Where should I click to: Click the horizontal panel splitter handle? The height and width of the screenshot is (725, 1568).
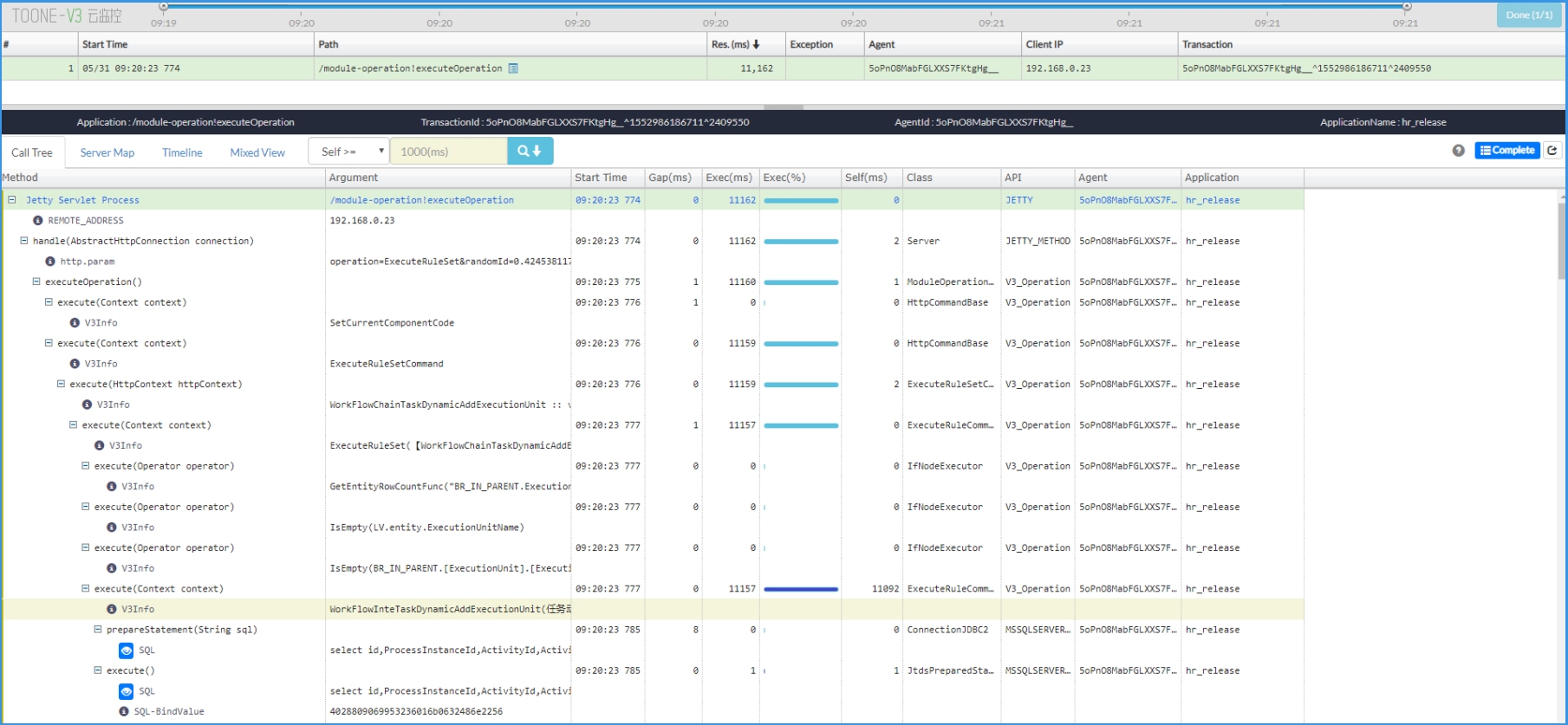784,107
